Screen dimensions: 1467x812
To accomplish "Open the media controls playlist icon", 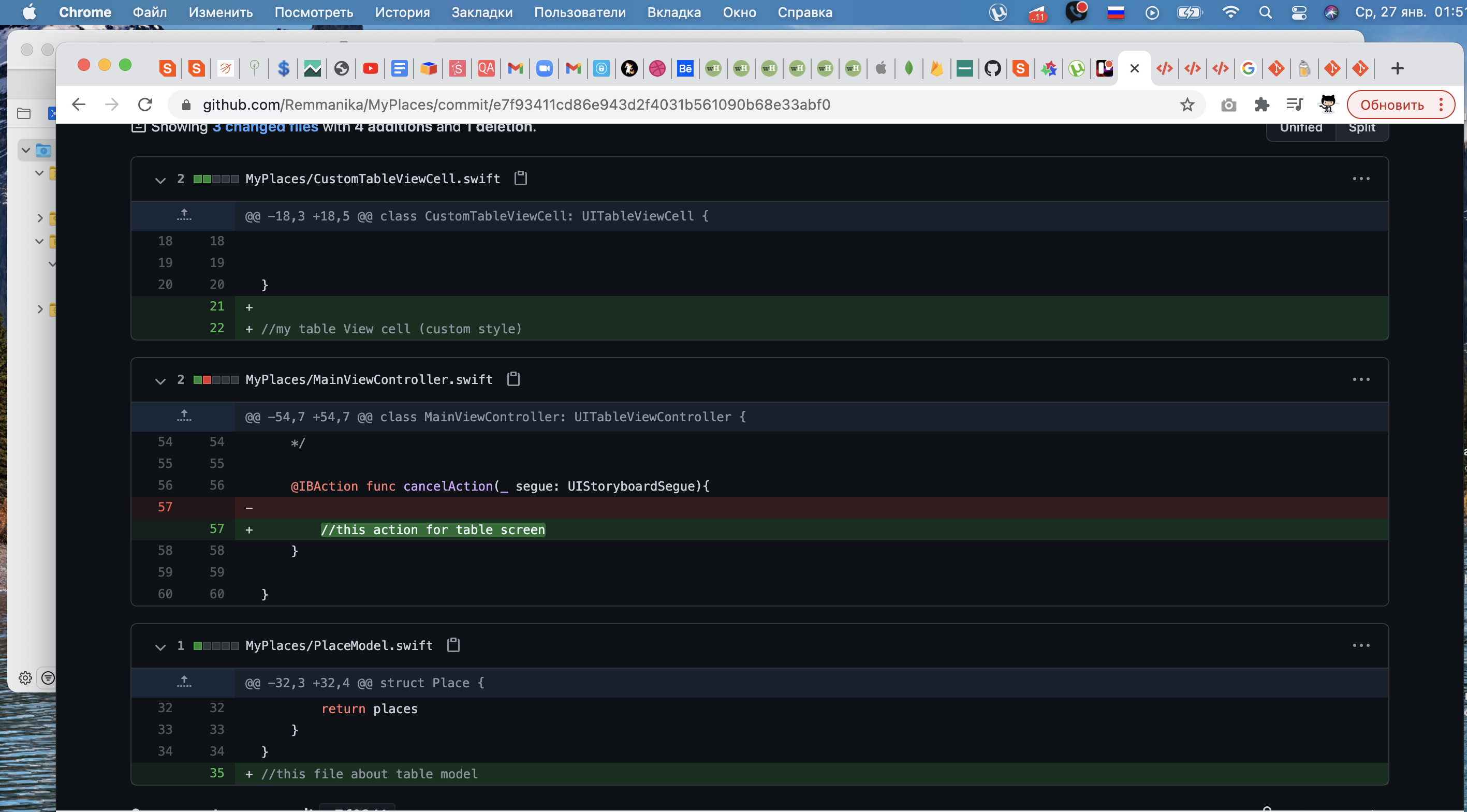I will (1295, 105).
